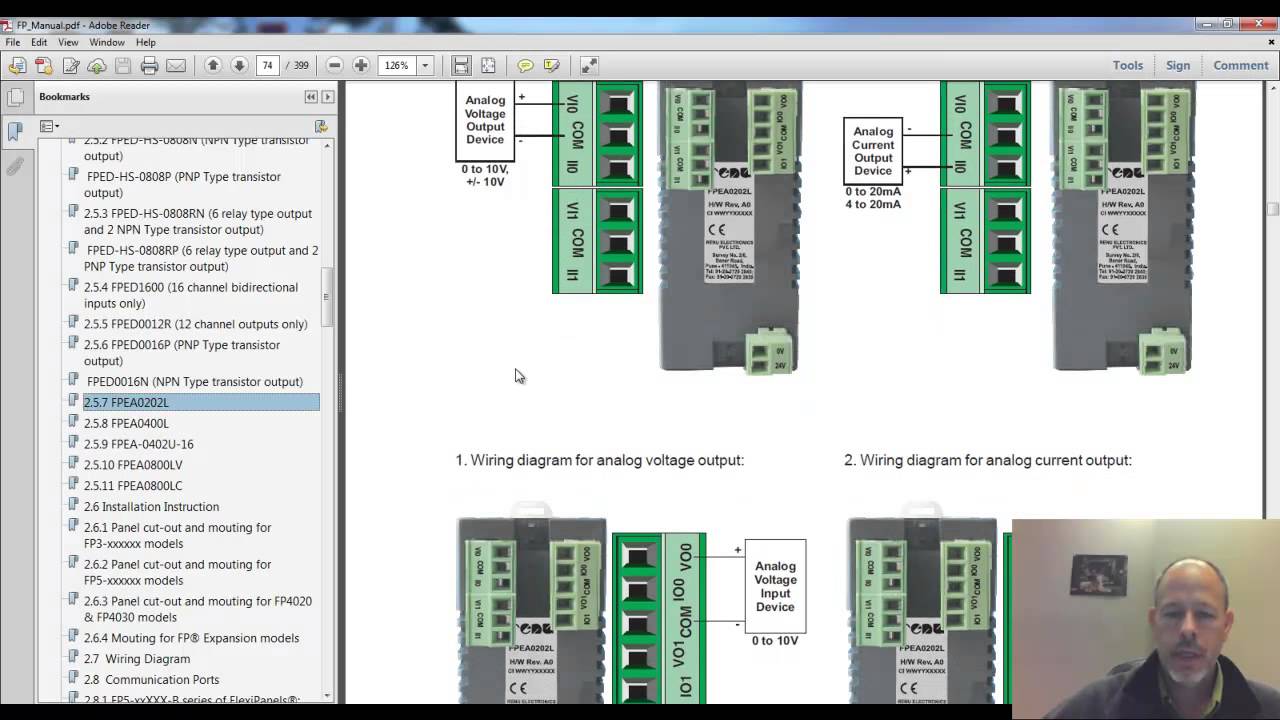The width and height of the screenshot is (1280, 720).
Task: Select bookmark FPED-HS-0808RP relay type output
Action: 201,258
